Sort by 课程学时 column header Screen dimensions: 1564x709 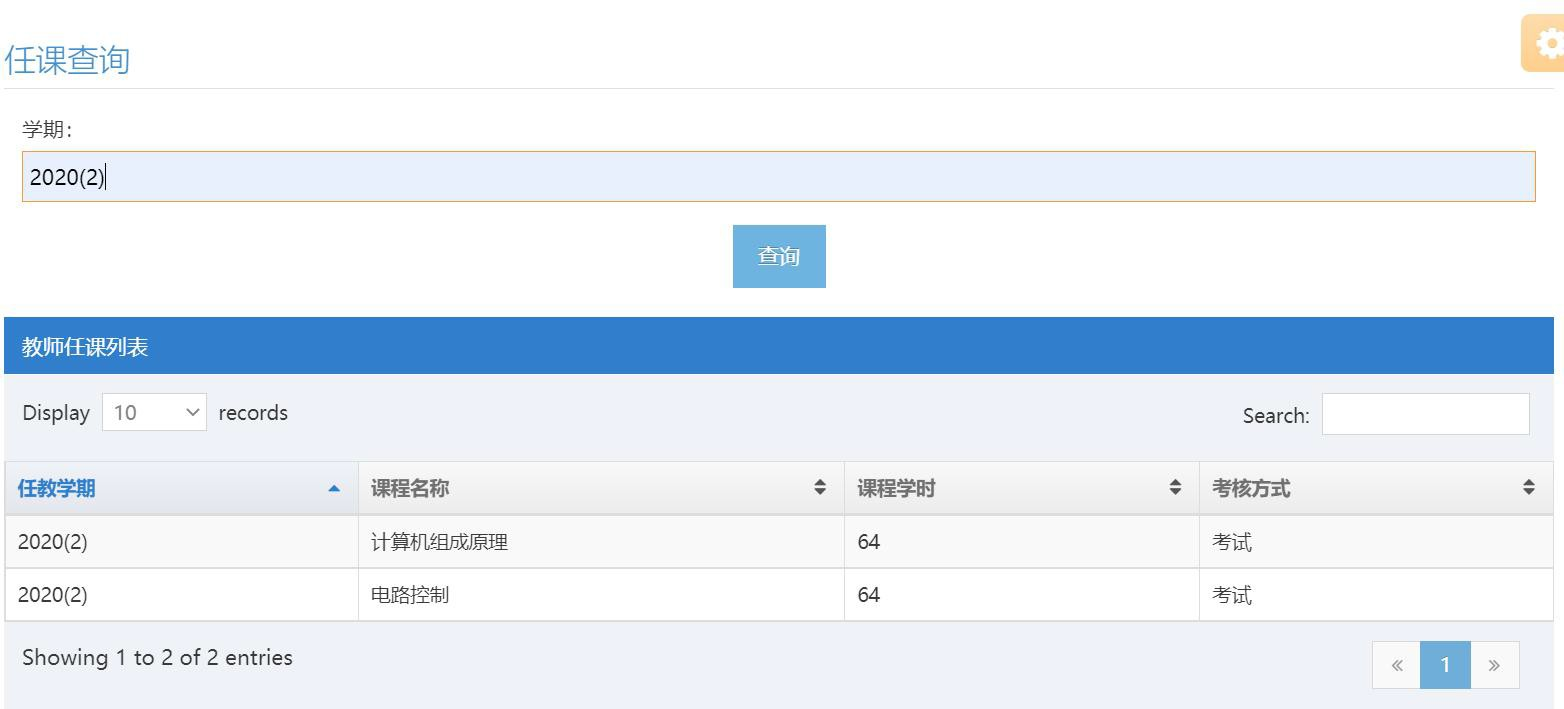coord(1021,488)
